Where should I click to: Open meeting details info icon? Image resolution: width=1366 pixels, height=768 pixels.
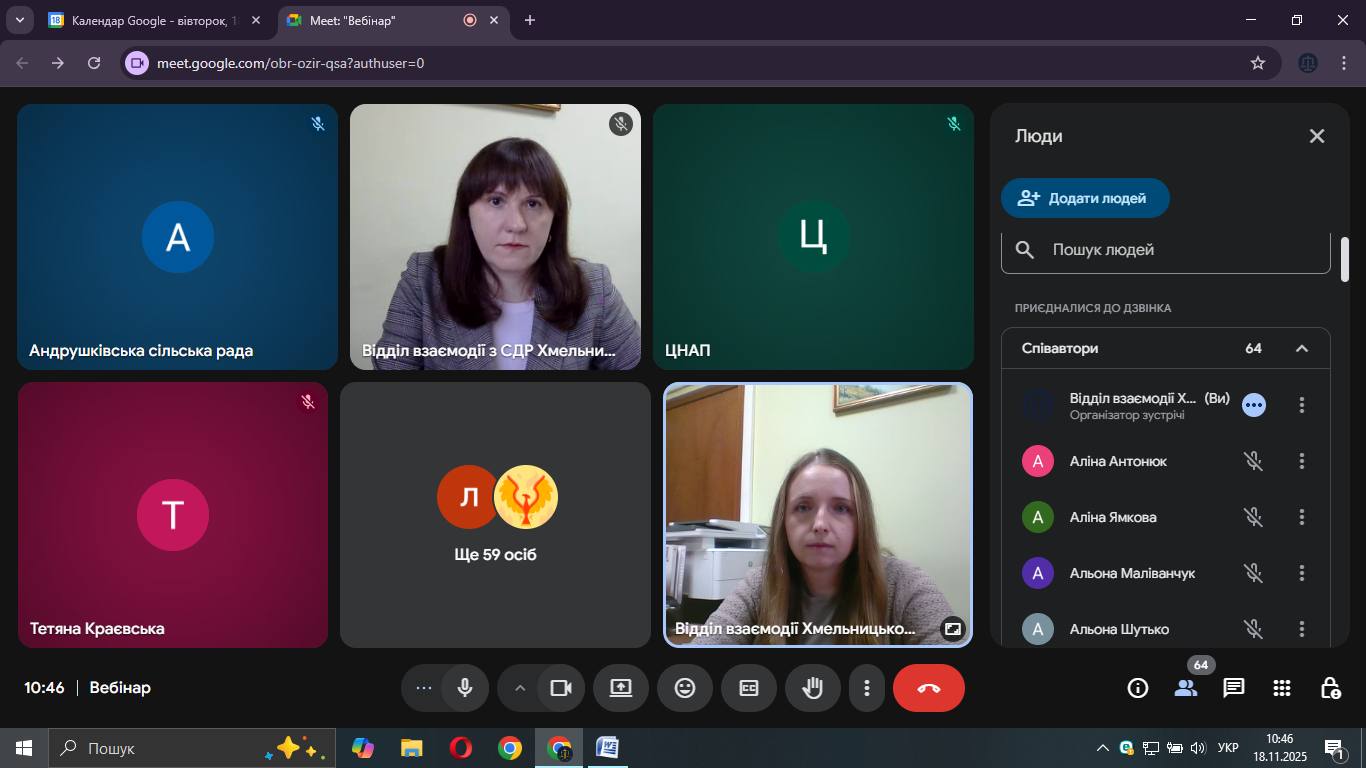pos(1138,688)
